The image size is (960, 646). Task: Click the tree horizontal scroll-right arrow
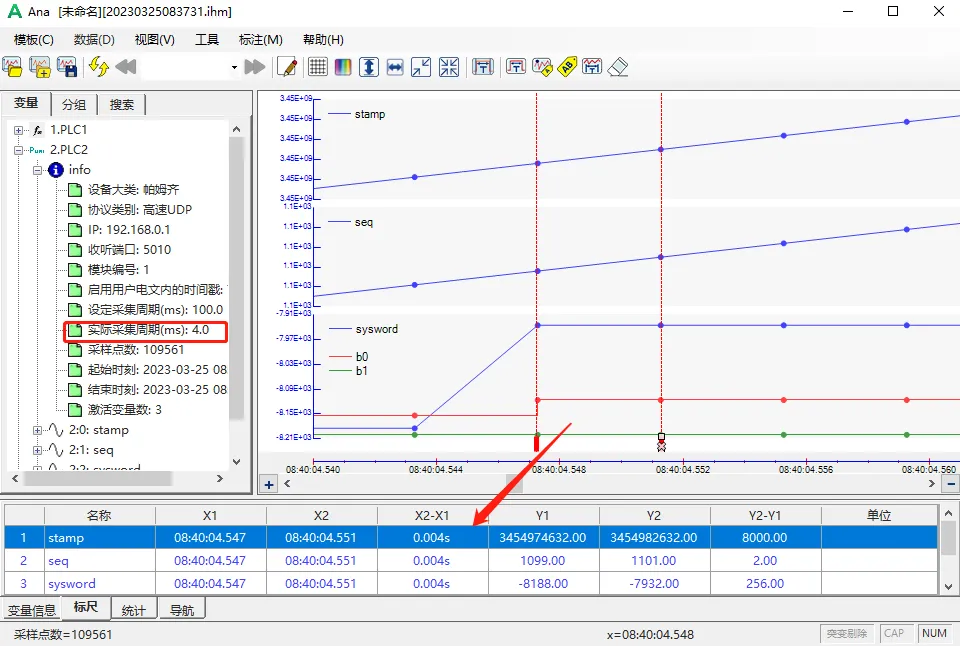coord(219,478)
